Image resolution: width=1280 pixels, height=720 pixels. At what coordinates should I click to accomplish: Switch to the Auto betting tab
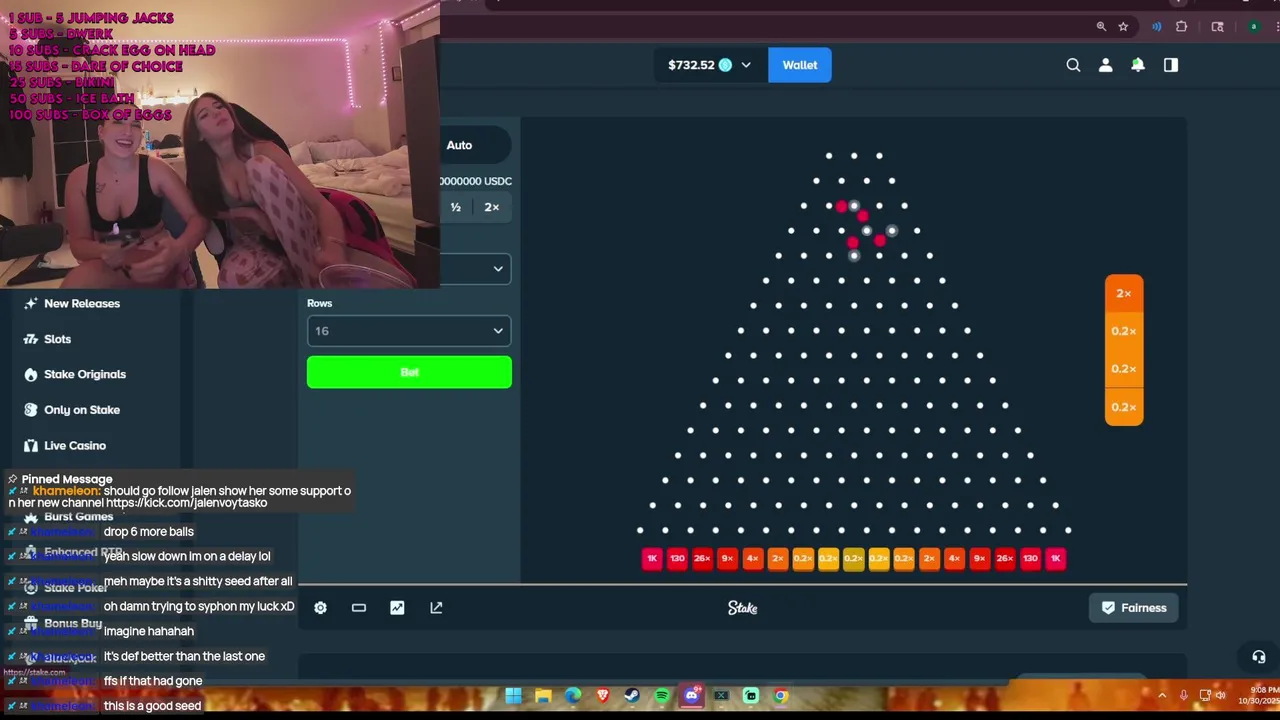[459, 145]
